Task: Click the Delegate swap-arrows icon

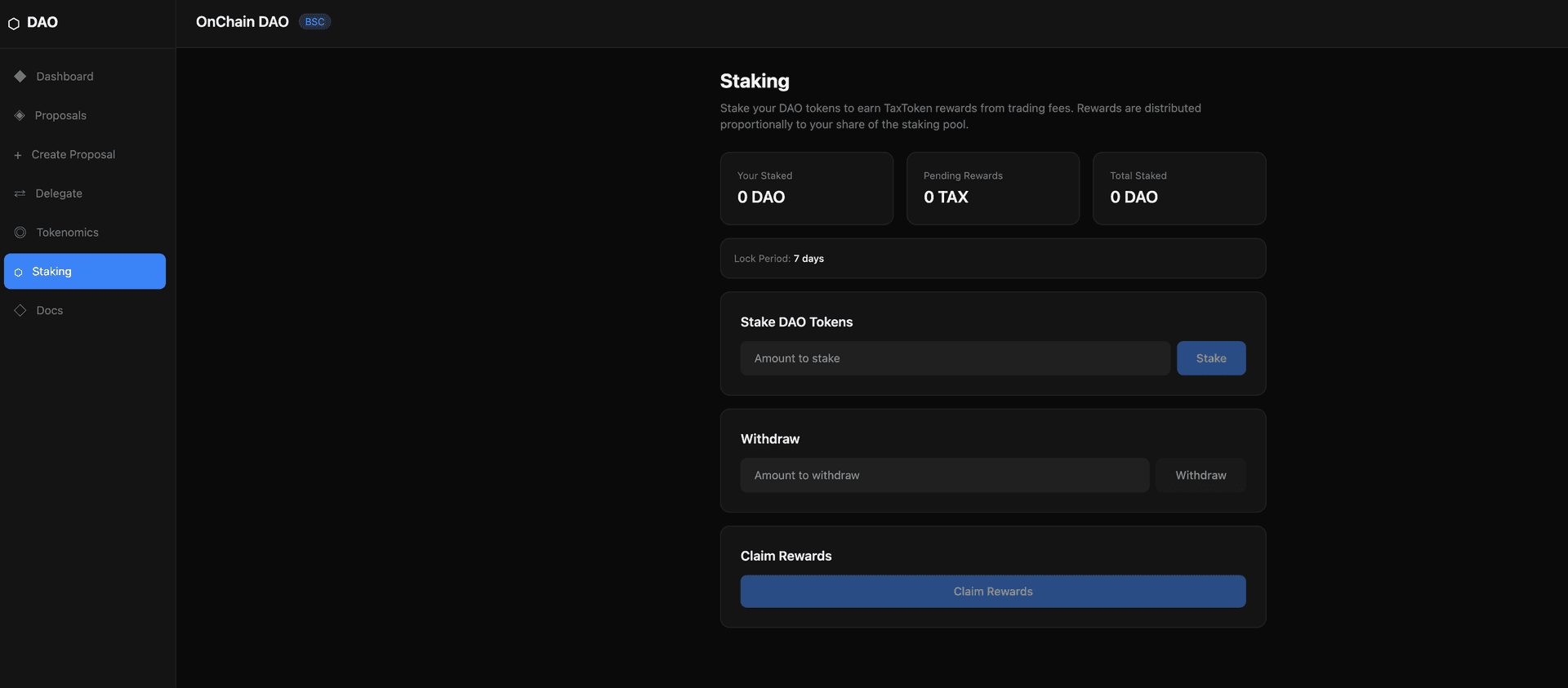Action: point(20,193)
